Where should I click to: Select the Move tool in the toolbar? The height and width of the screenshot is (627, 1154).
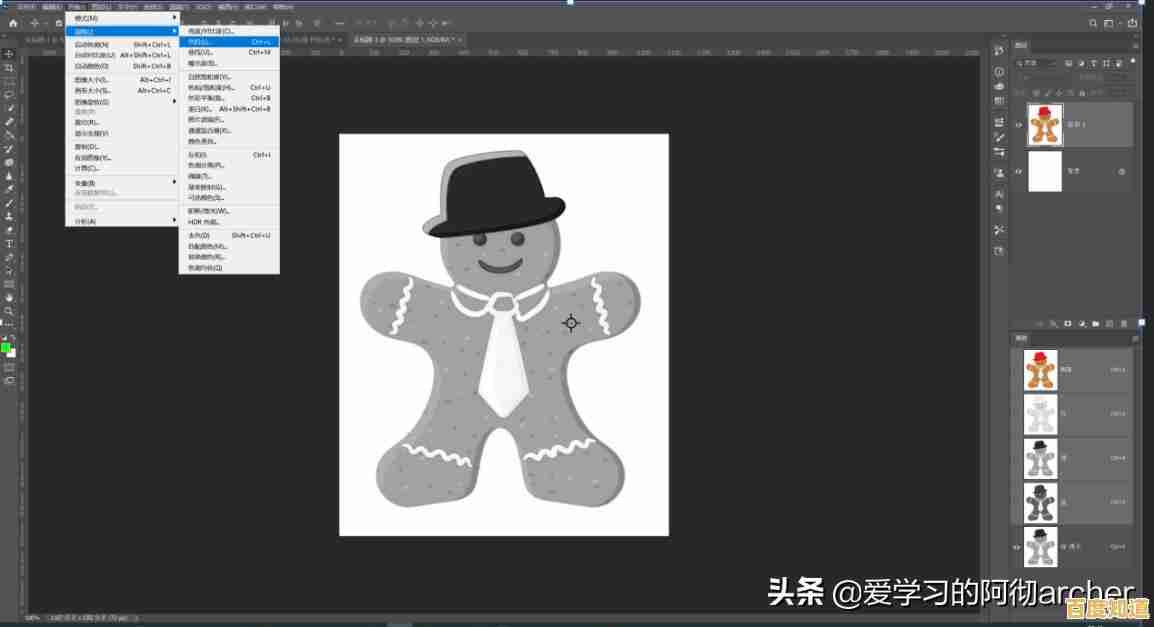[x=9, y=53]
